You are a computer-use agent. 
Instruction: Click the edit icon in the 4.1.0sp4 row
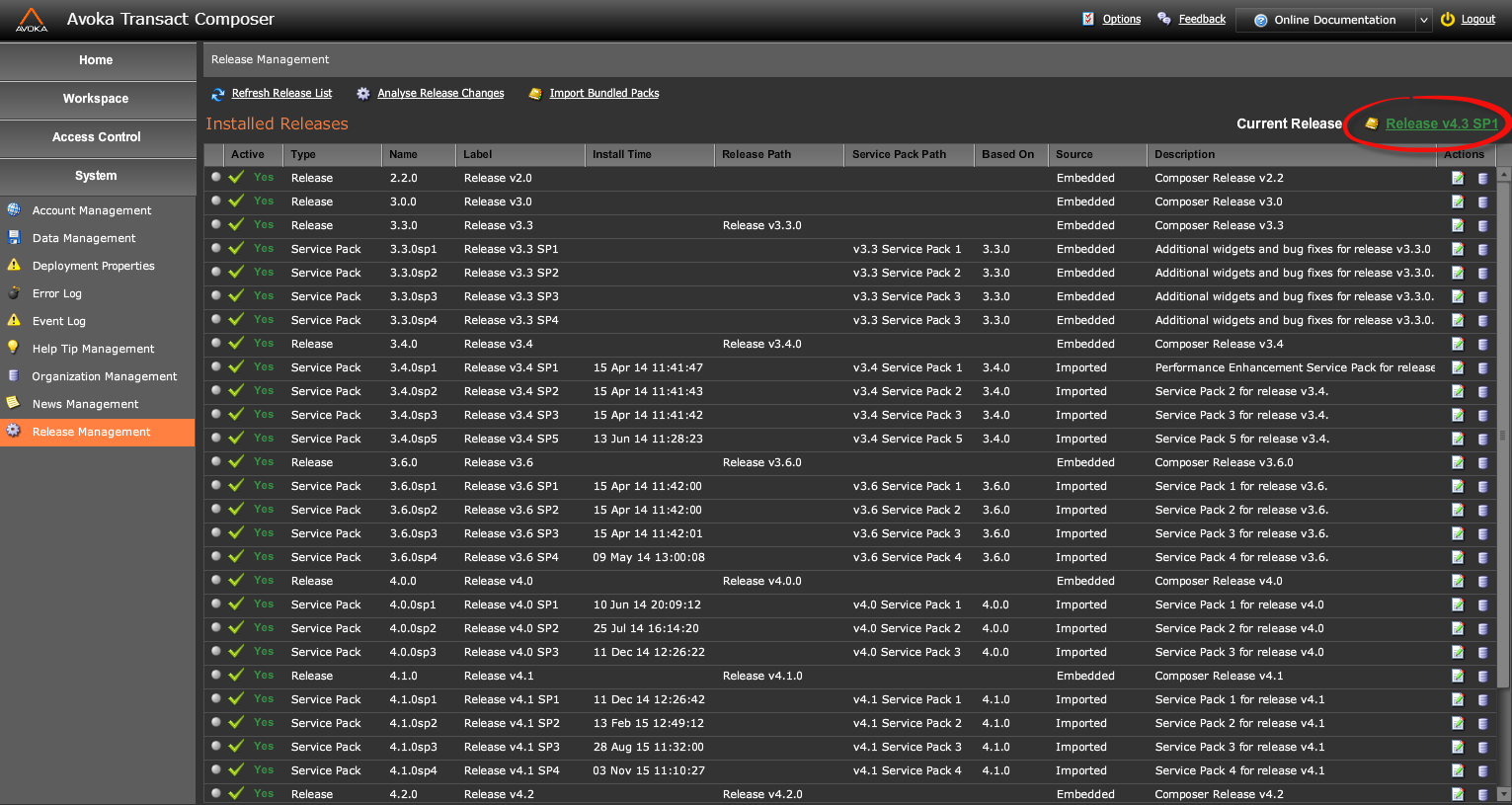click(x=1458, y=770)
